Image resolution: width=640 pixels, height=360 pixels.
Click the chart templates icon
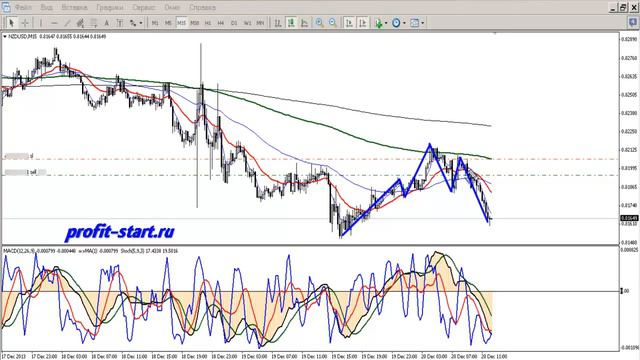pyautogui.click(x=414, y=23)
